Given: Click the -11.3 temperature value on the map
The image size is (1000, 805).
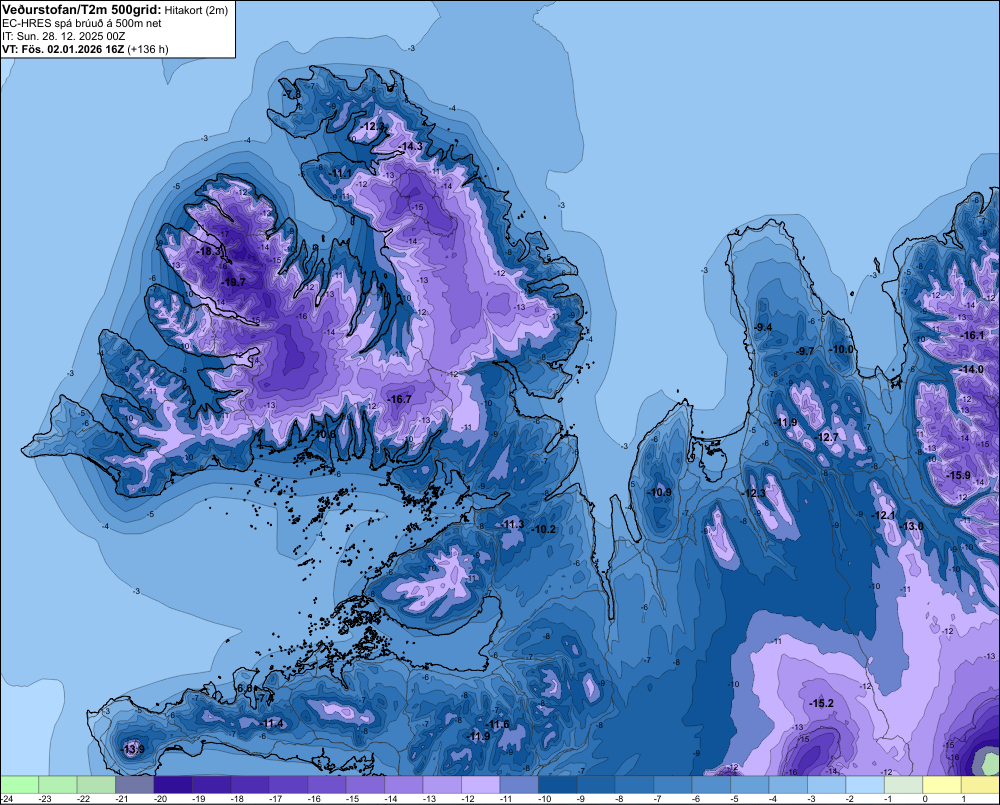Looking at the screenshot, I should point(513,524).
